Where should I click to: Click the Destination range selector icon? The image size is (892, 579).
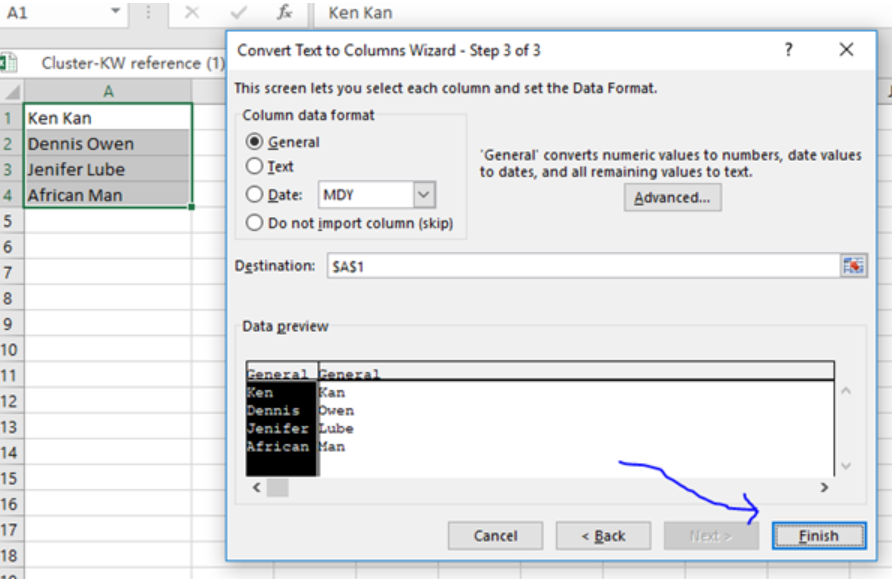point(853,265)
